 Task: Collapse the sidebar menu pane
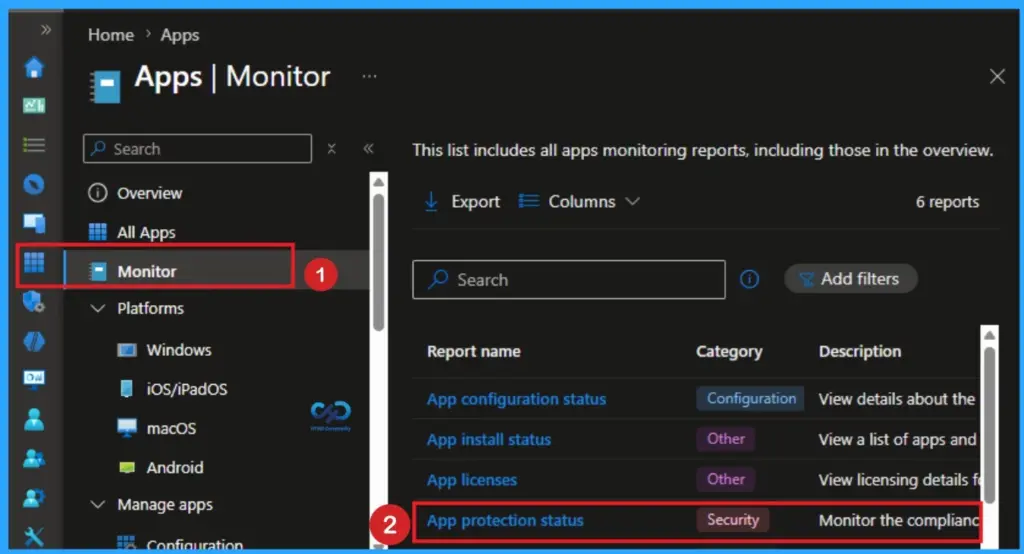pyautogui.click(x=368, y=148)
